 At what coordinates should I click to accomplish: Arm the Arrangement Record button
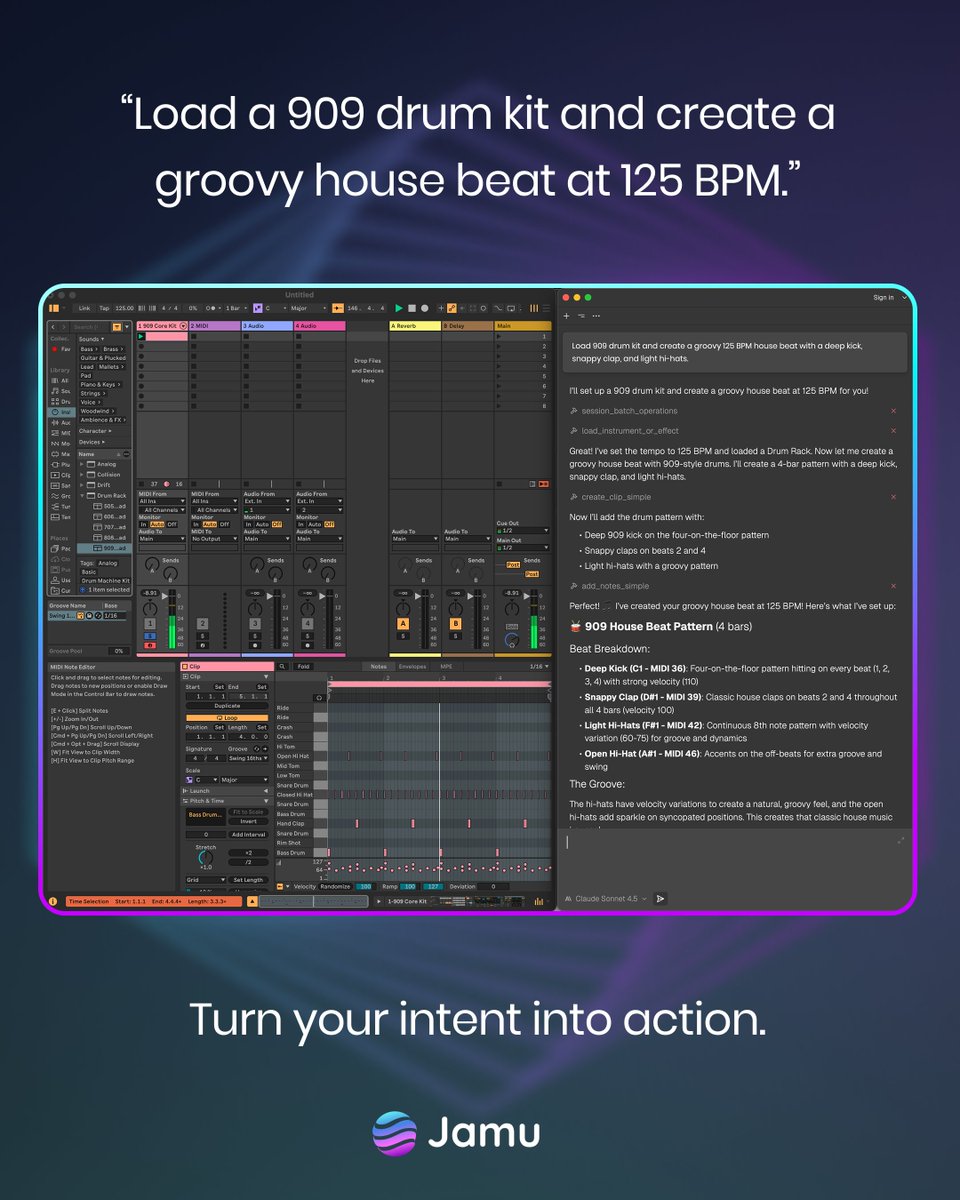click(x=425, y=308)
